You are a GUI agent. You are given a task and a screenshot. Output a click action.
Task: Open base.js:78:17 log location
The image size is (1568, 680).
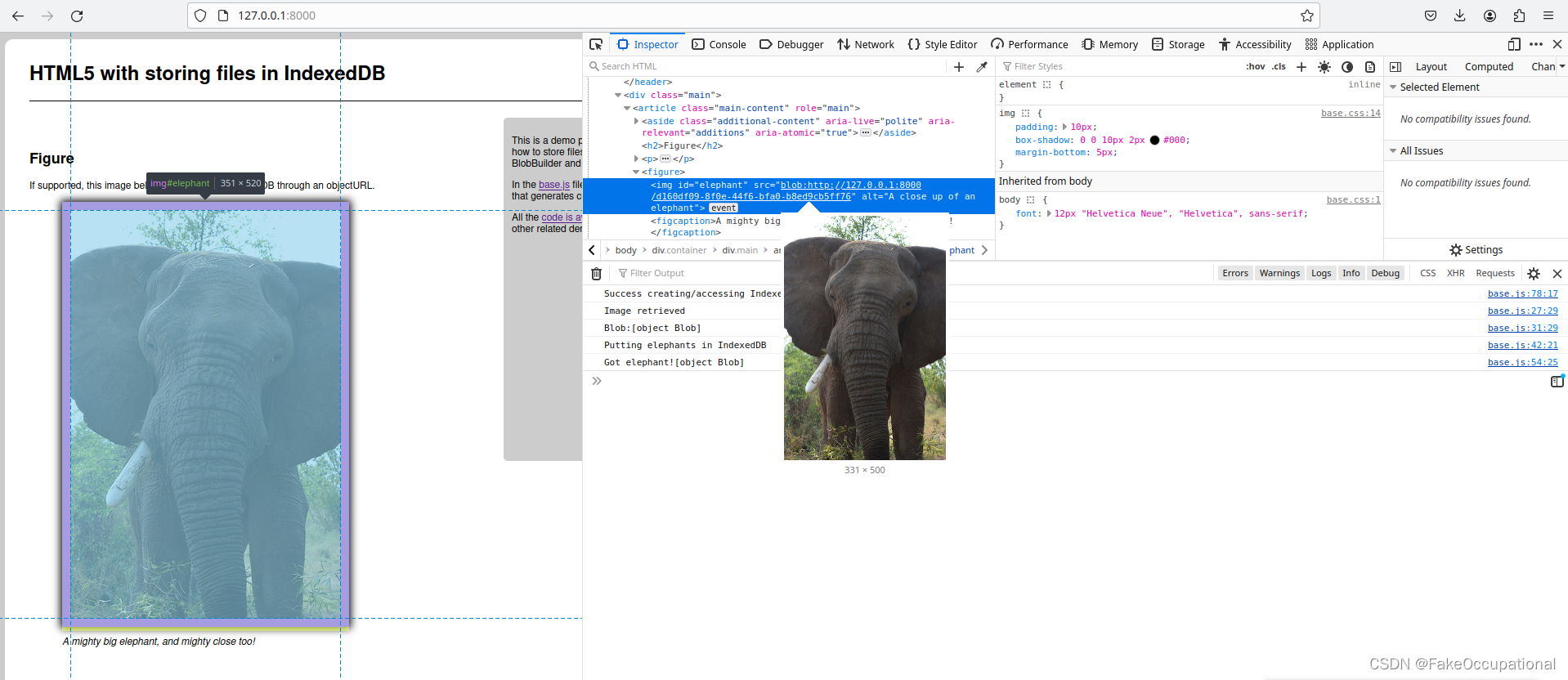tap(1522, 294)
